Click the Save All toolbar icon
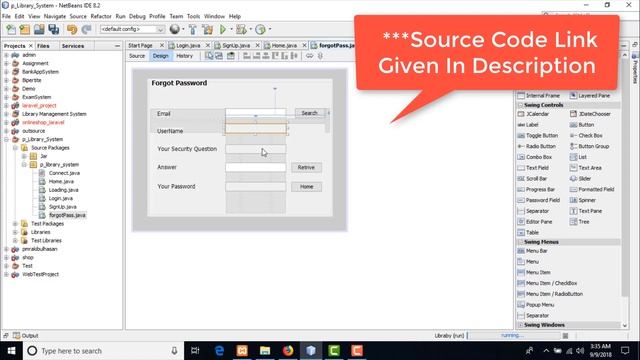 click(54, 29)
